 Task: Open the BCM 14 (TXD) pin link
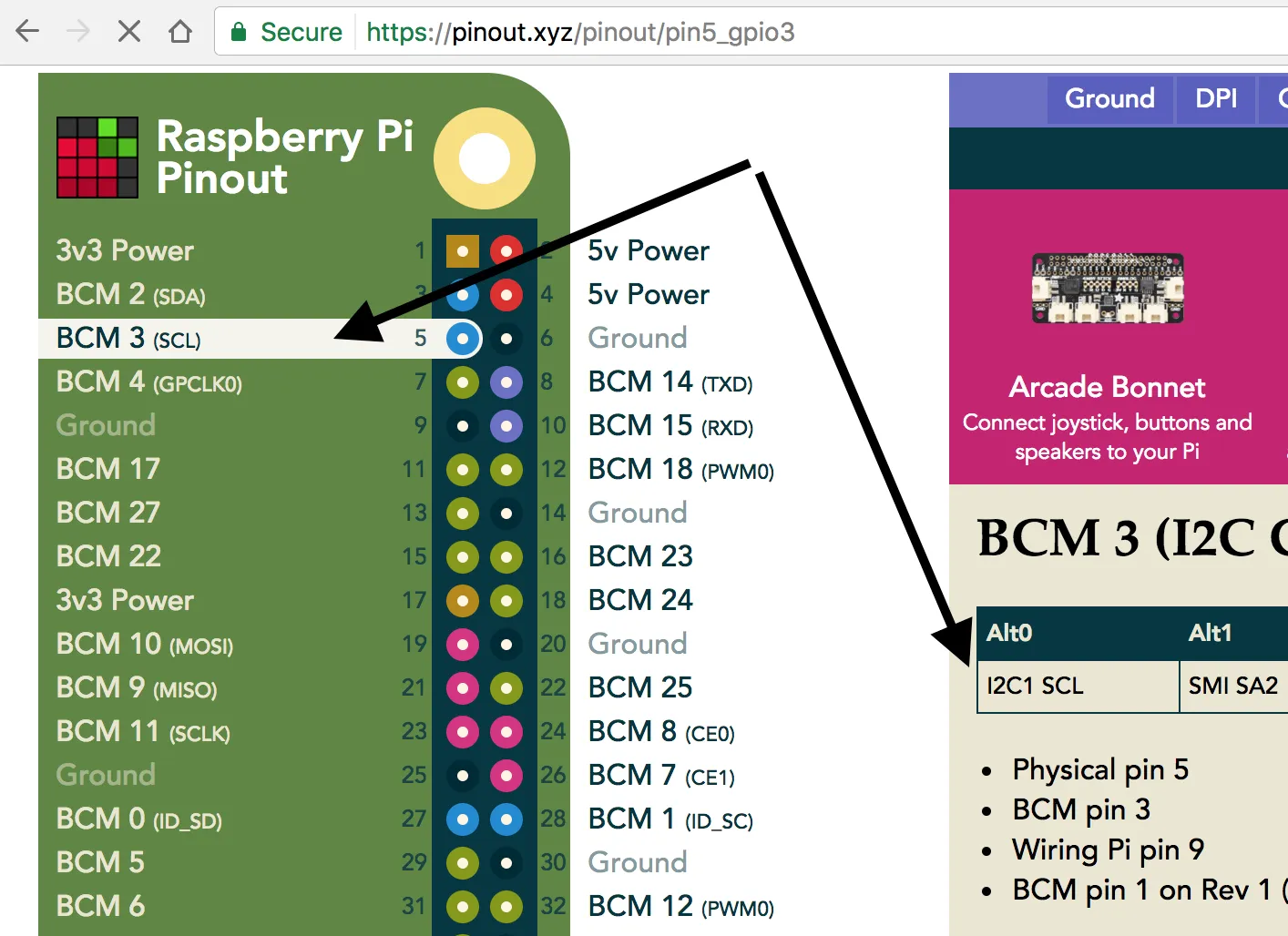pyautogui.click(x=670, y=382)
